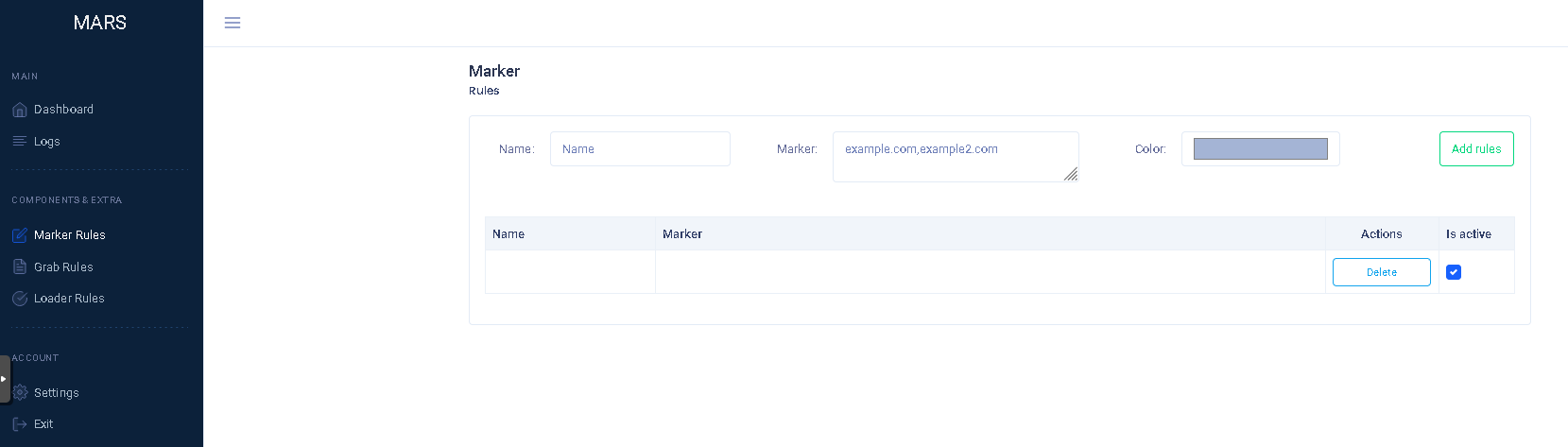The width and height of the screenshot is (1568, 447).
Task: Click the Marker Rules edit icon
Action: (20, 235)
